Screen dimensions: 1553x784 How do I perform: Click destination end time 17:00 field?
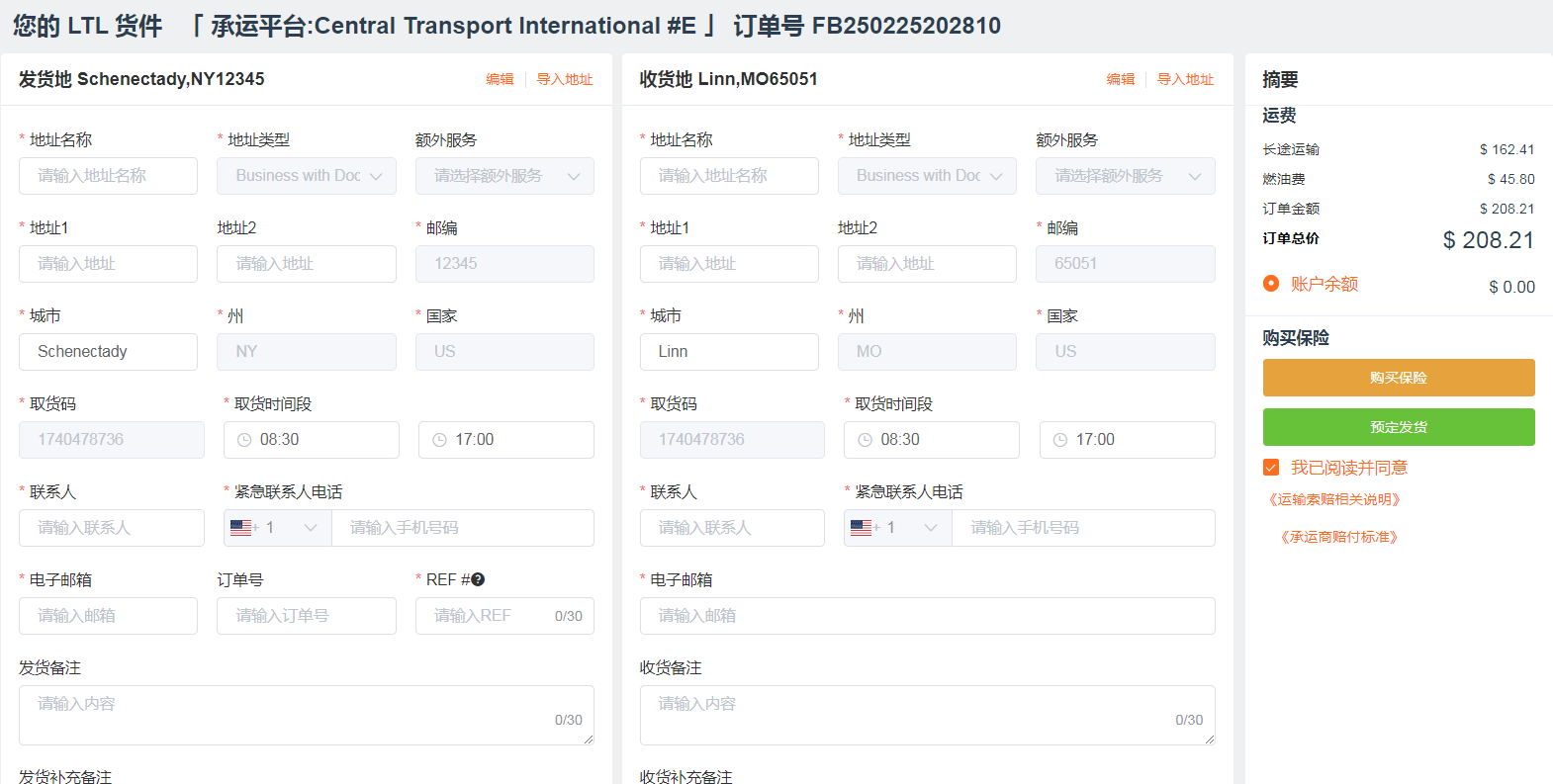[1128, 440]
